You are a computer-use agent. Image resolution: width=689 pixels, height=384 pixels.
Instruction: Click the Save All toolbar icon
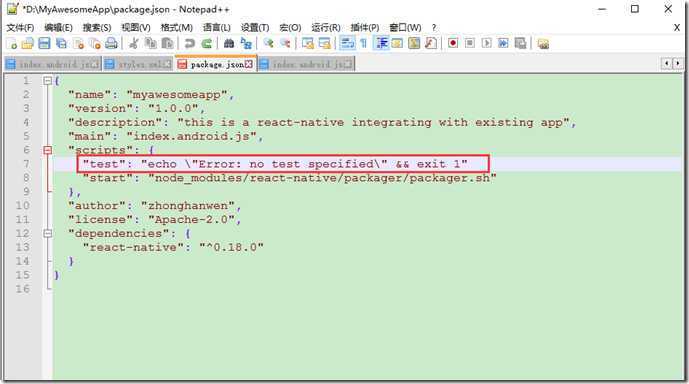click(62, 43)
